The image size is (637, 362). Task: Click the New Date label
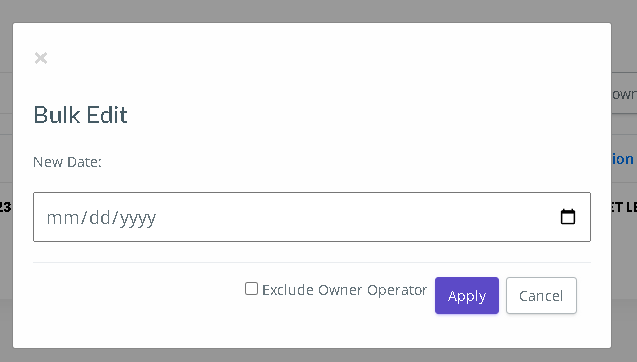[67, 162]
